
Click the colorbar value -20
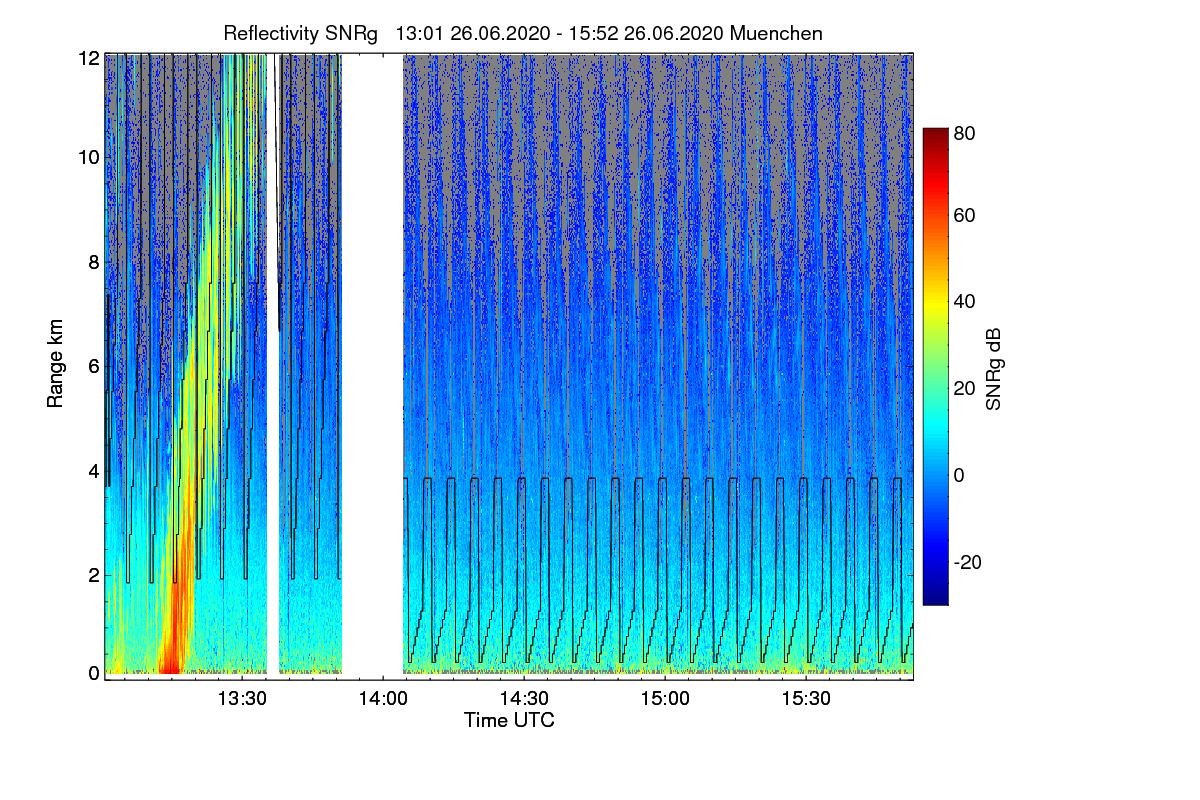click(x=967, y=562)
